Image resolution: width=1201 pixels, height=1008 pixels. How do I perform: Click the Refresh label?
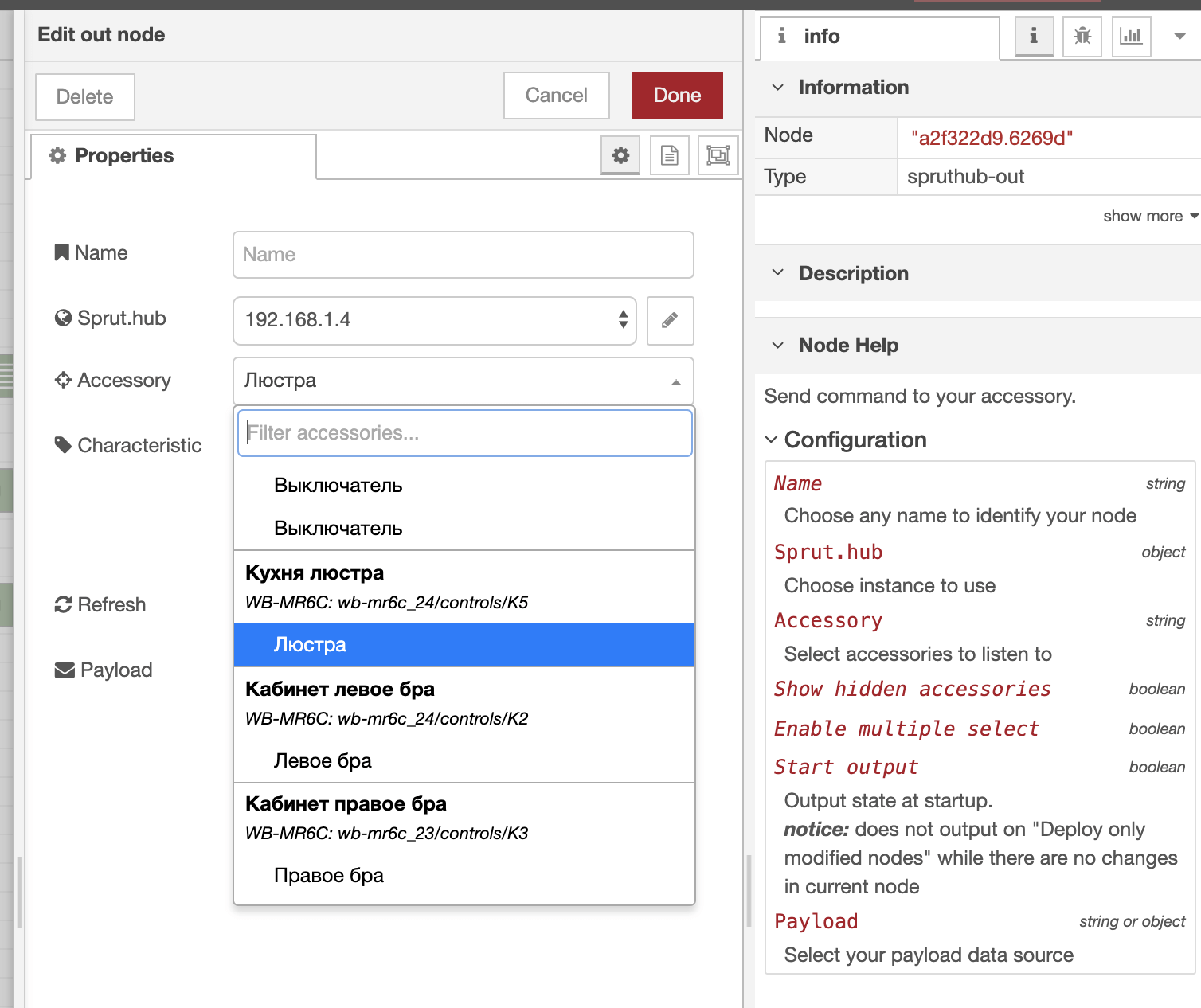coord(100,605)
